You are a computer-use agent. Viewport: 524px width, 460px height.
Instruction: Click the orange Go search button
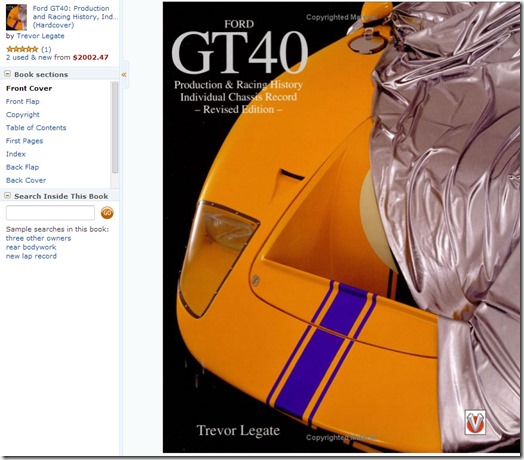tap(107, 213)
